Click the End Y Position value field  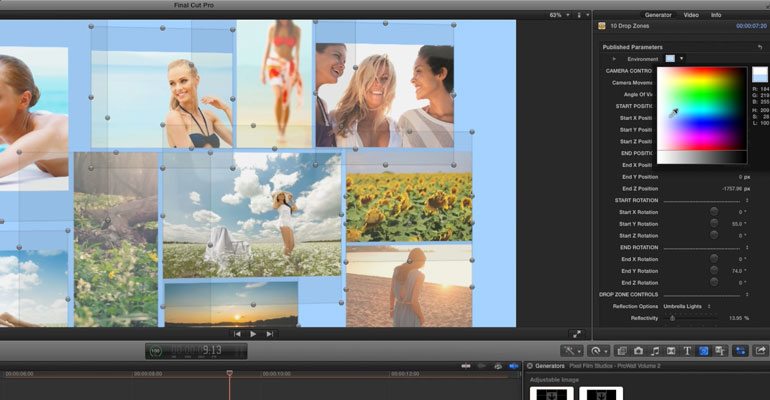pos(744,177)
